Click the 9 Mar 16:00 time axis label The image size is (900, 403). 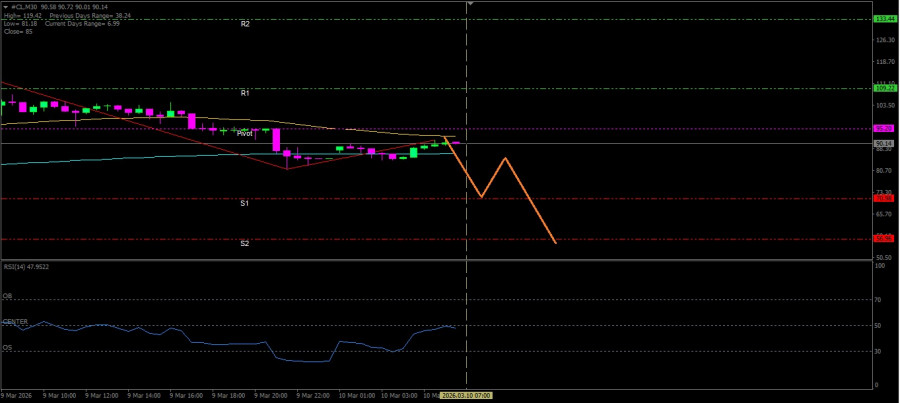(x=187, y=396)
